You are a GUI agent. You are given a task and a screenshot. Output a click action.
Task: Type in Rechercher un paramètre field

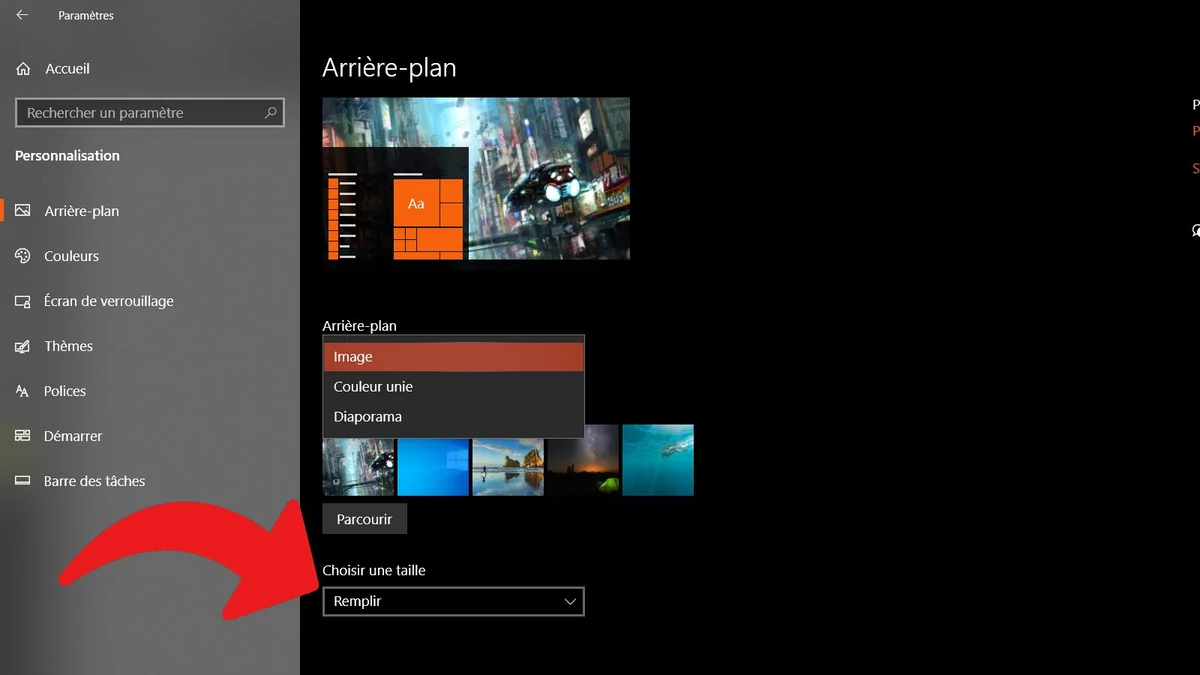coord(140,113)
